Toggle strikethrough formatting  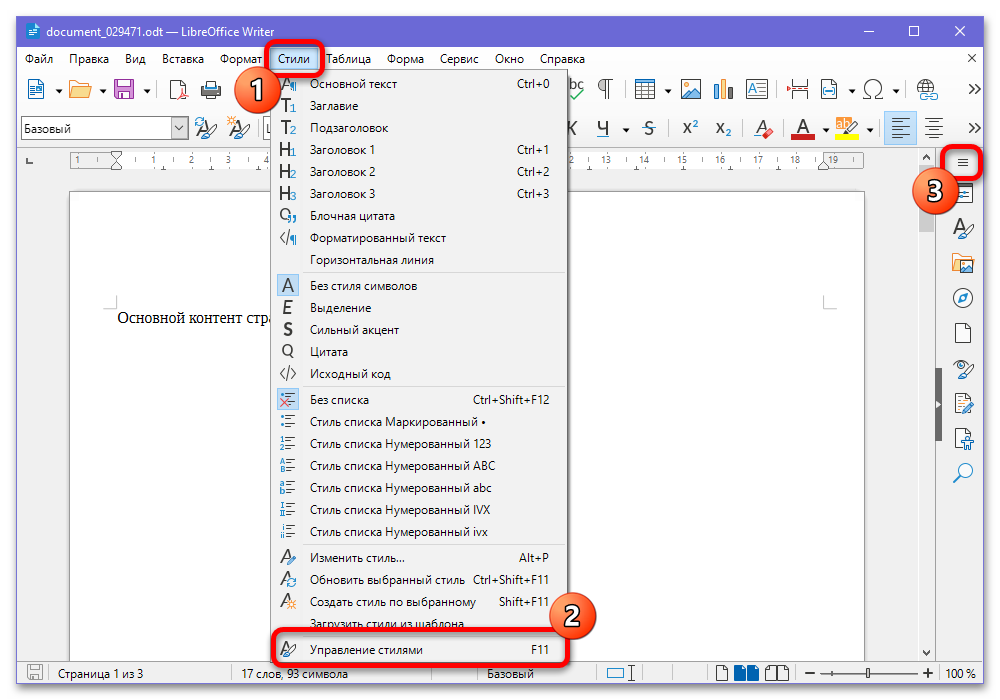pos(649,128)
